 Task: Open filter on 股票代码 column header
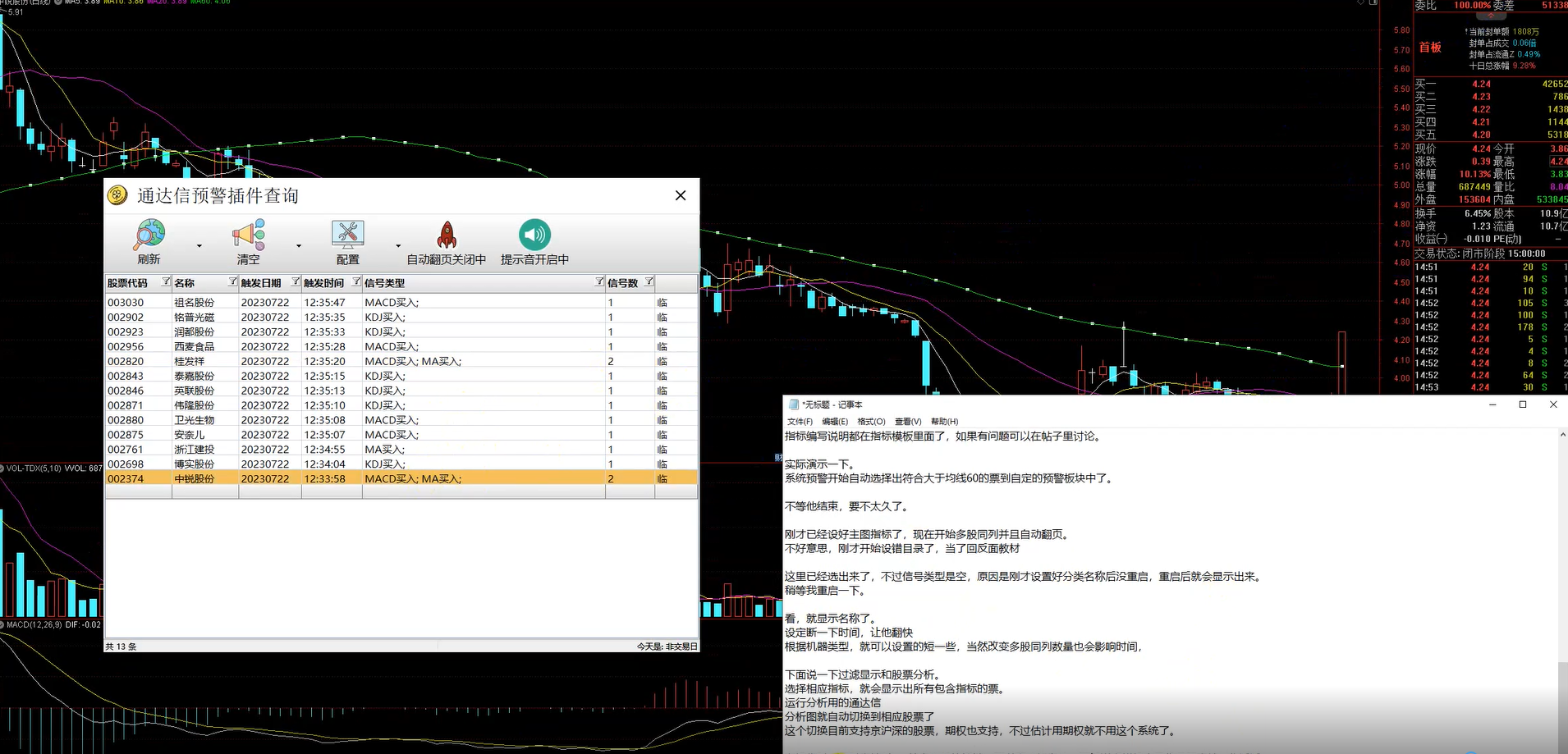coord(166,281)
